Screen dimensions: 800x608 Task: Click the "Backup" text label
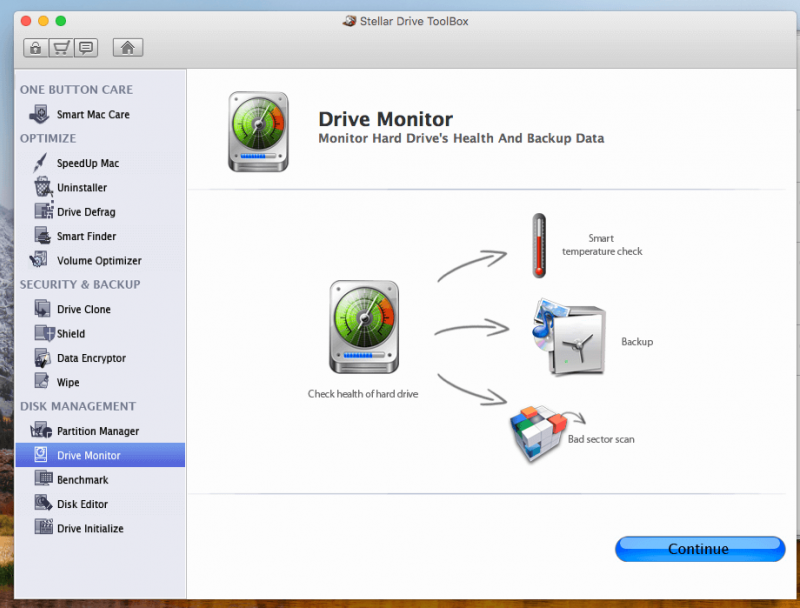tap(637, 342)
